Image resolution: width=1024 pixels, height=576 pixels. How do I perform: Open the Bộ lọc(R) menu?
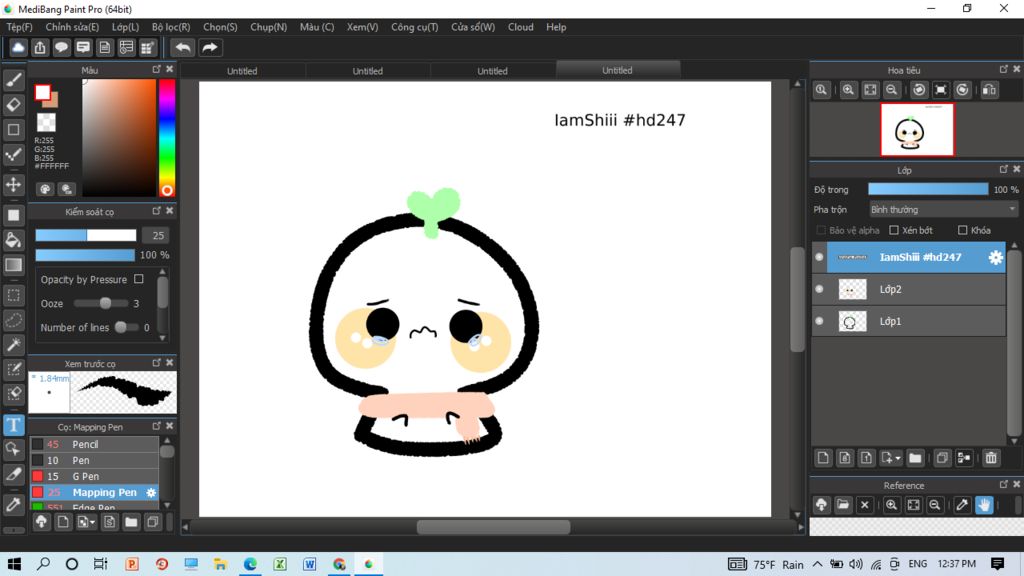[x=171, y=27]
